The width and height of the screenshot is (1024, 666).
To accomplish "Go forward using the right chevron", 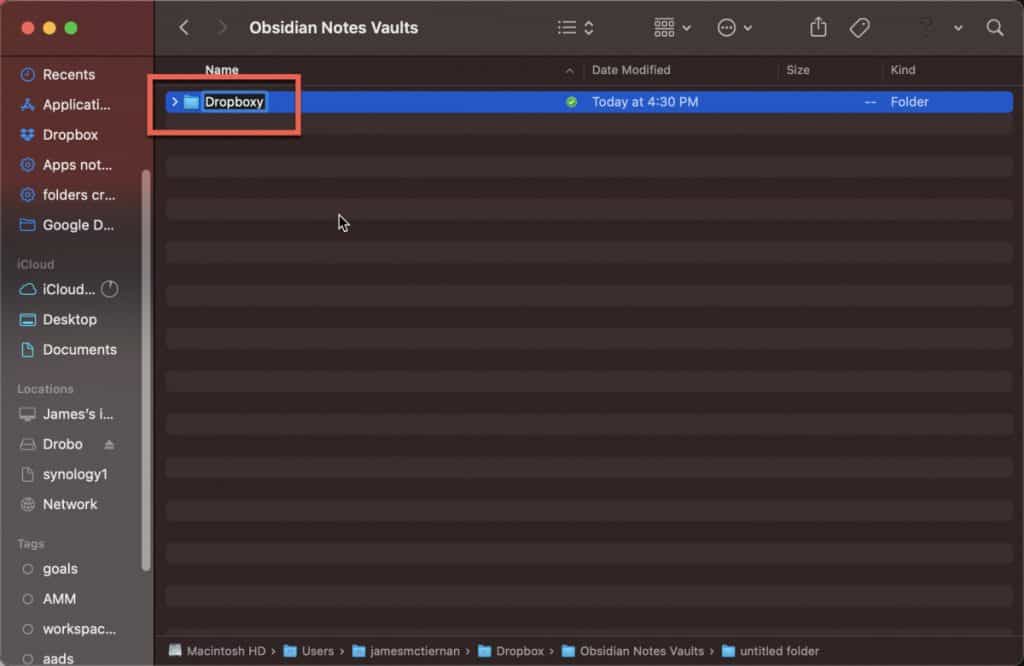I will click(x=222, y=28).
